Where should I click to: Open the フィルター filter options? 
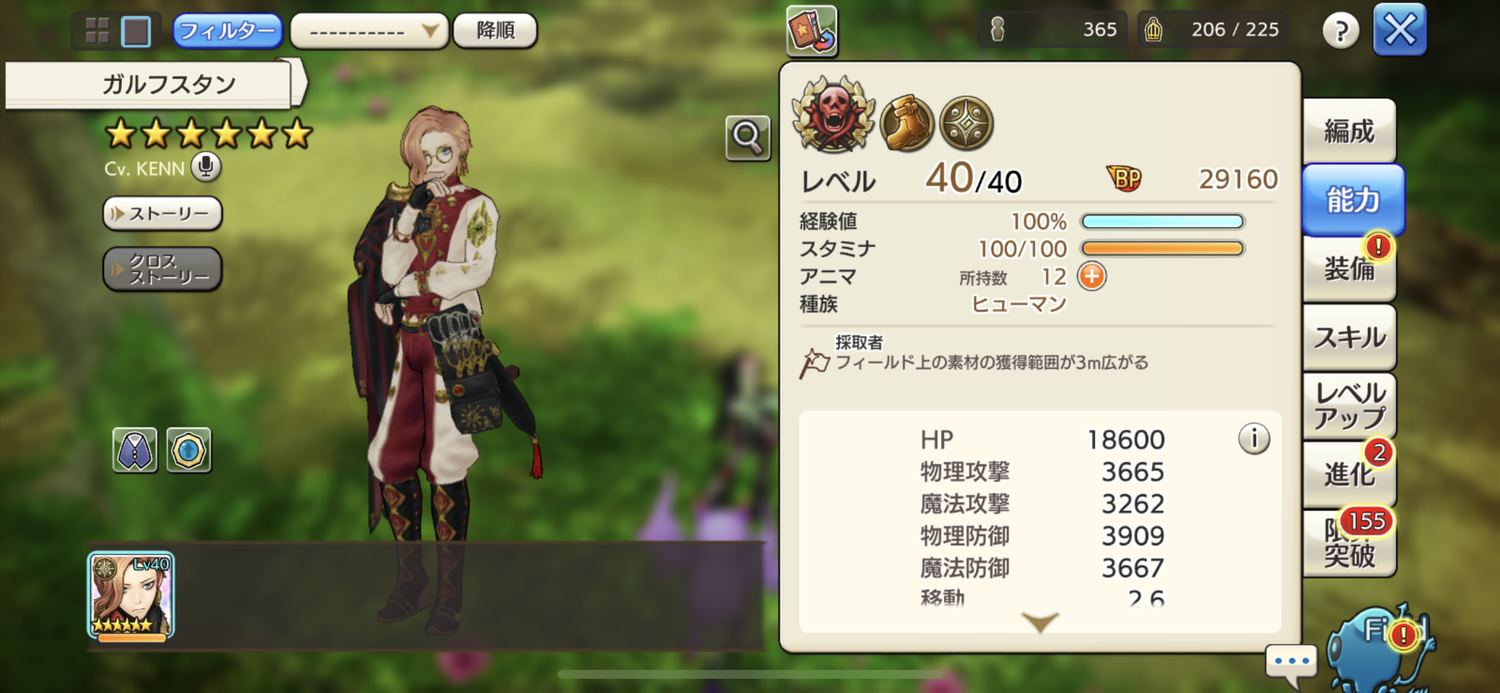[227, 31]
